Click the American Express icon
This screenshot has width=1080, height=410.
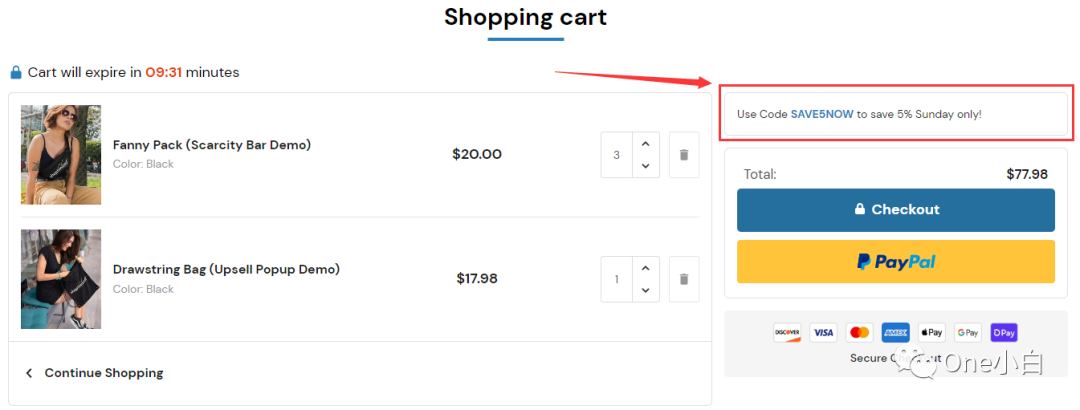[x=895, y=333]
